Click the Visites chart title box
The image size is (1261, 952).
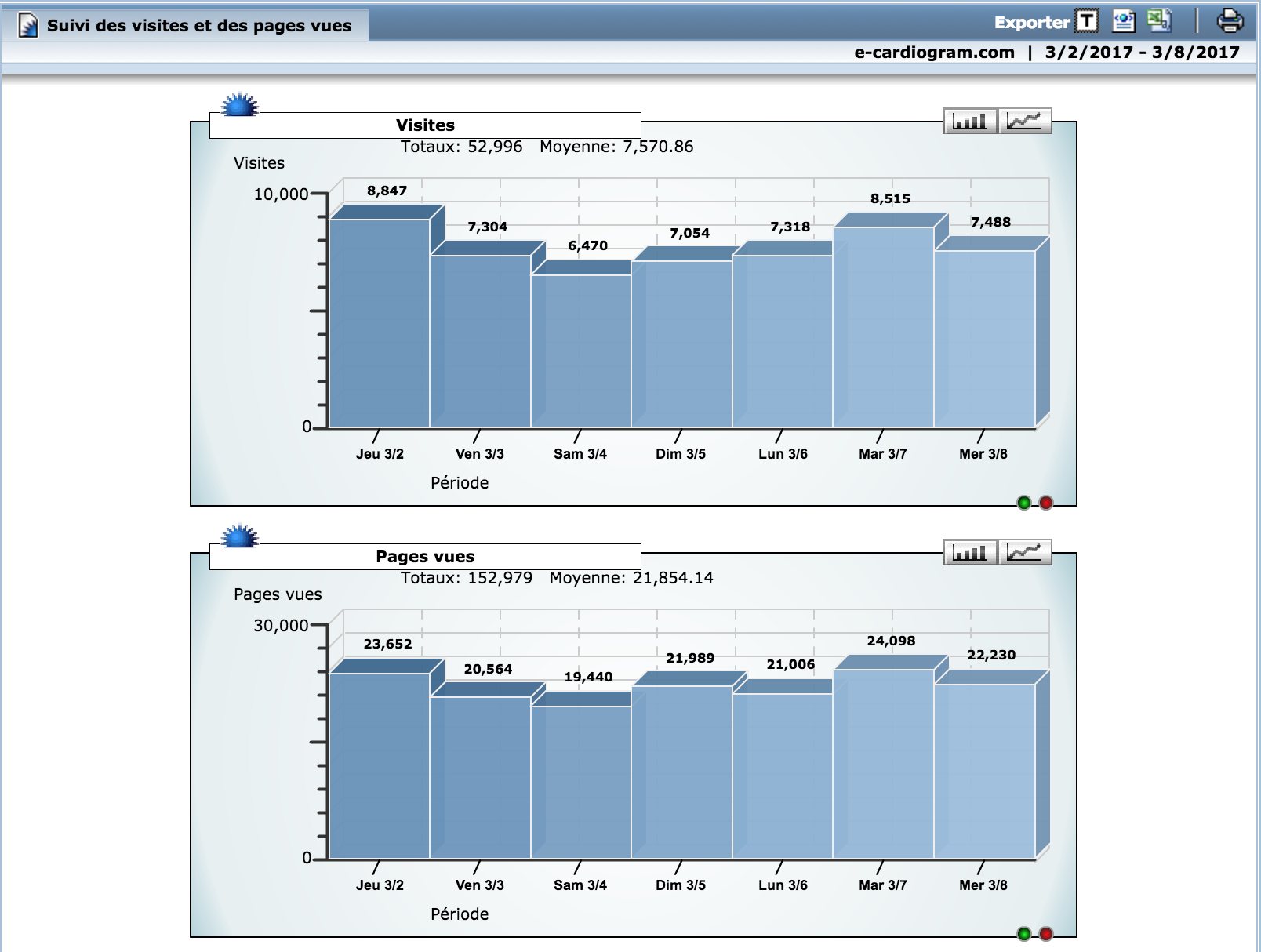click(425, 125)
